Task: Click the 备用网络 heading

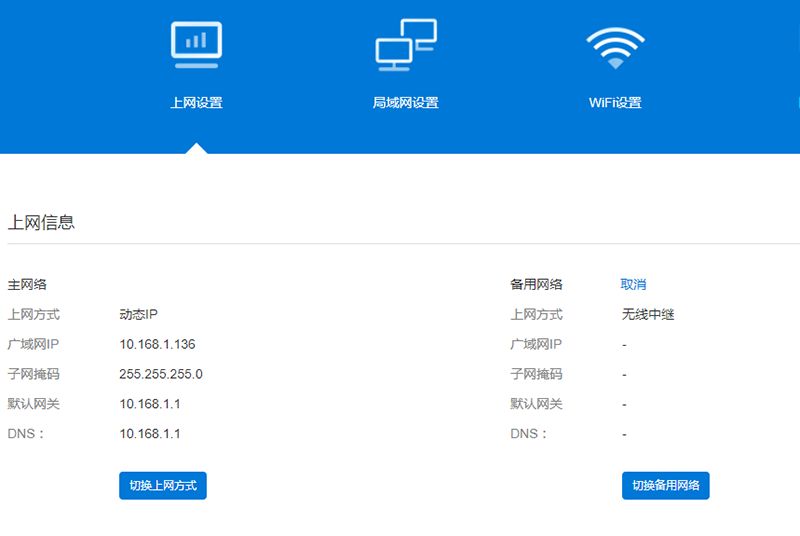Action: point(536,285)
